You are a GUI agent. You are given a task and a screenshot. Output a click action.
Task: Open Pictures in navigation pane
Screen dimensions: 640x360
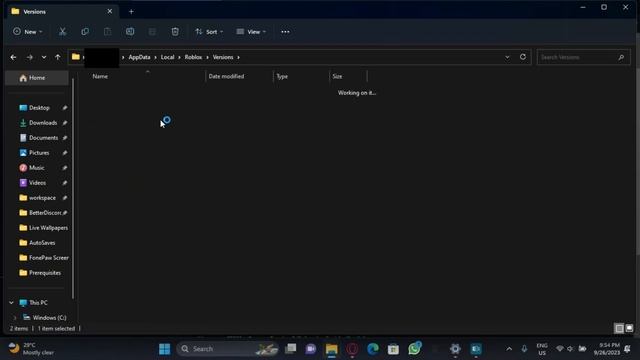coord(39,153)
